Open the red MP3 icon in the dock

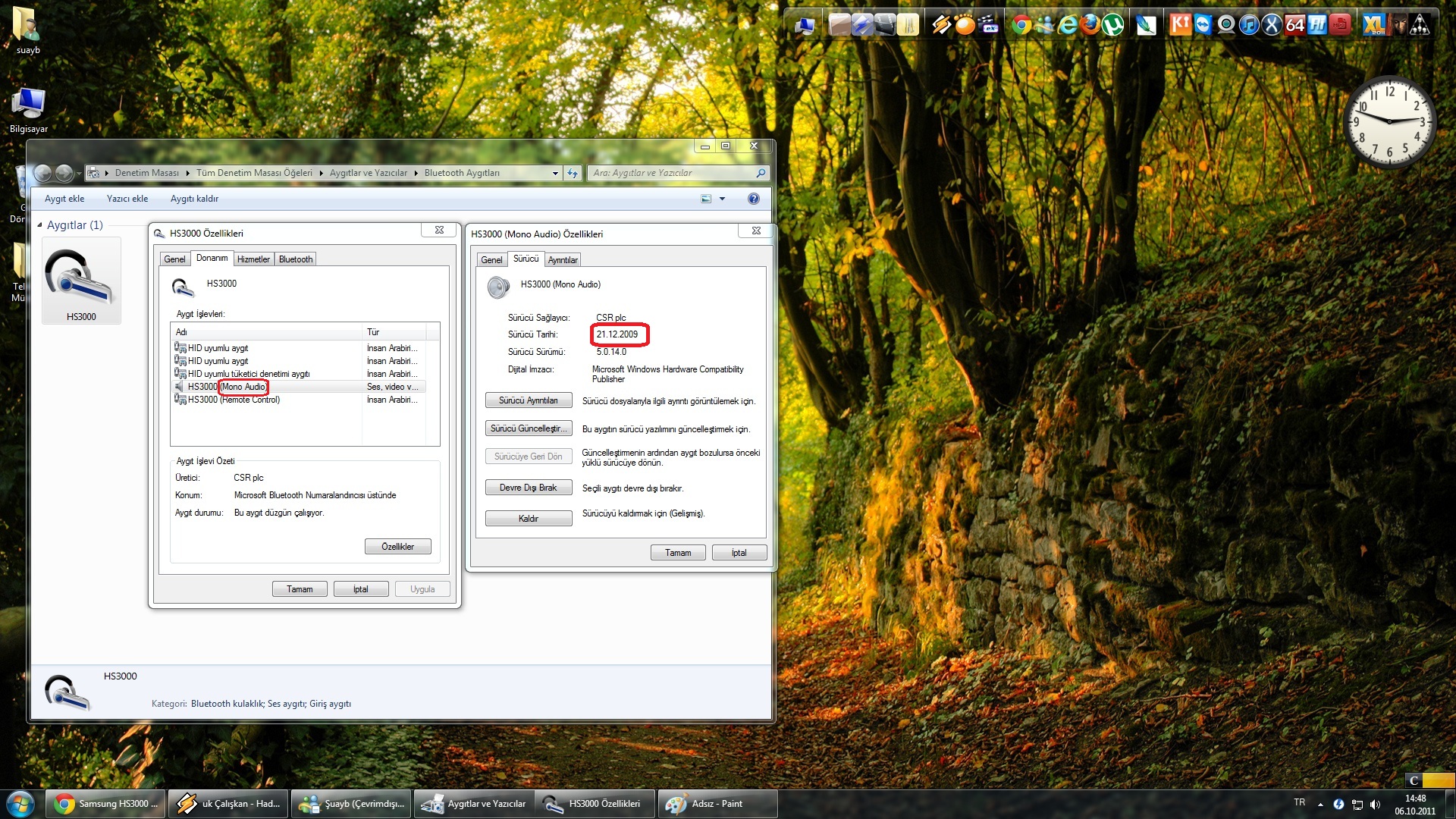click(1340, 25)
